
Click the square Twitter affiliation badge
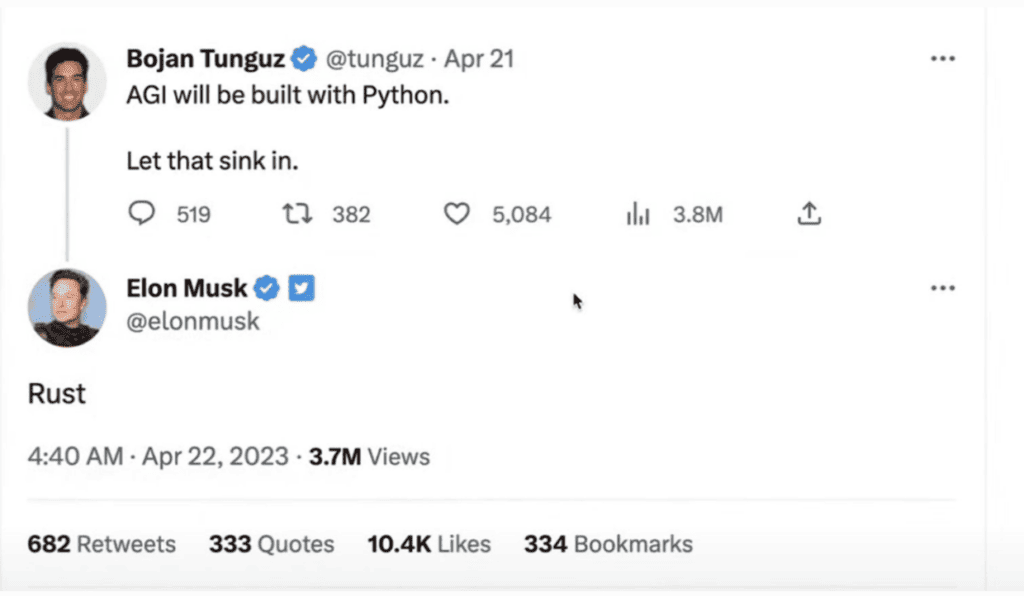[x=301, y=289]
